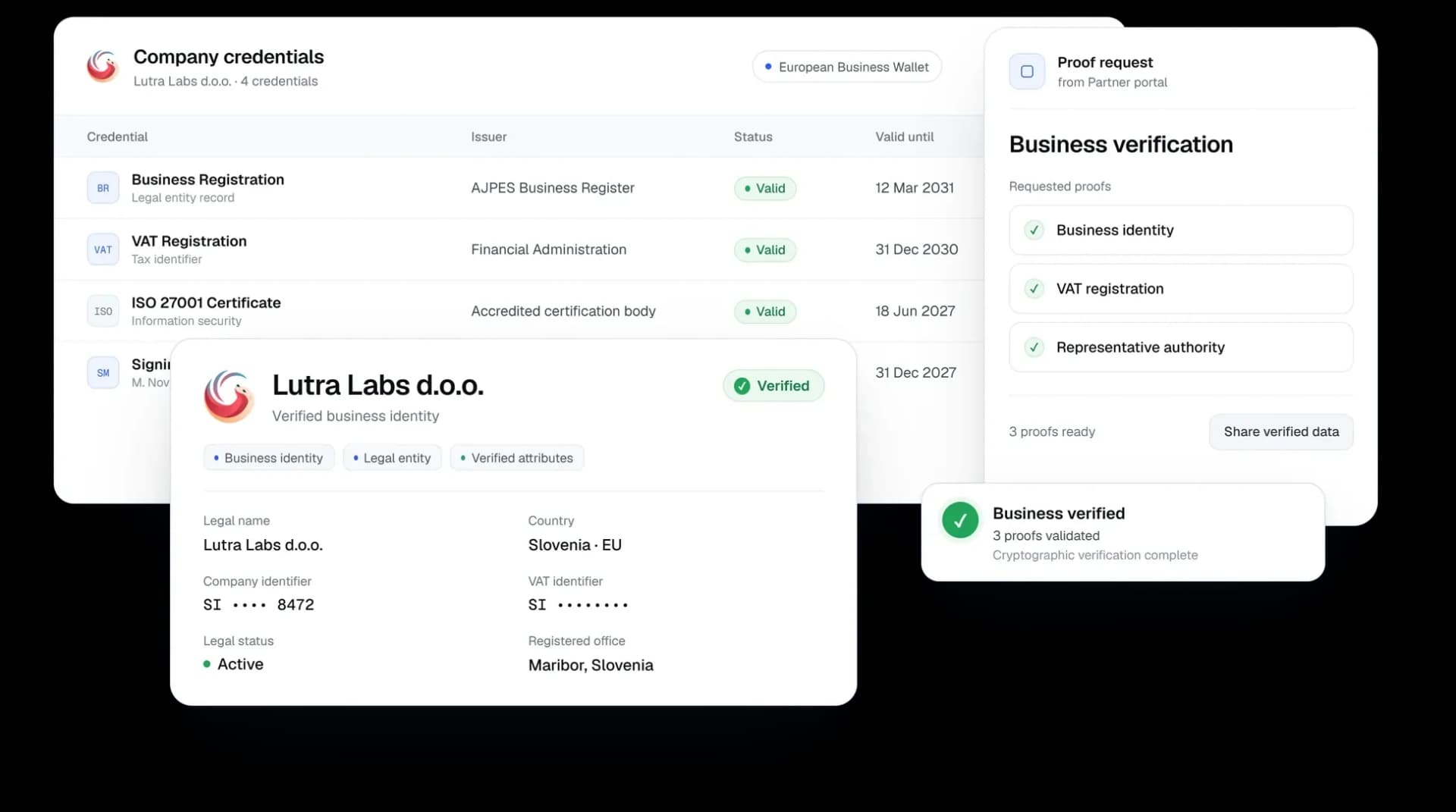Click the Legal name value Lutra Labs d.o.o.
This screenshot has height=812, width=1456.
pyautogui.click(x=263, y=545)
